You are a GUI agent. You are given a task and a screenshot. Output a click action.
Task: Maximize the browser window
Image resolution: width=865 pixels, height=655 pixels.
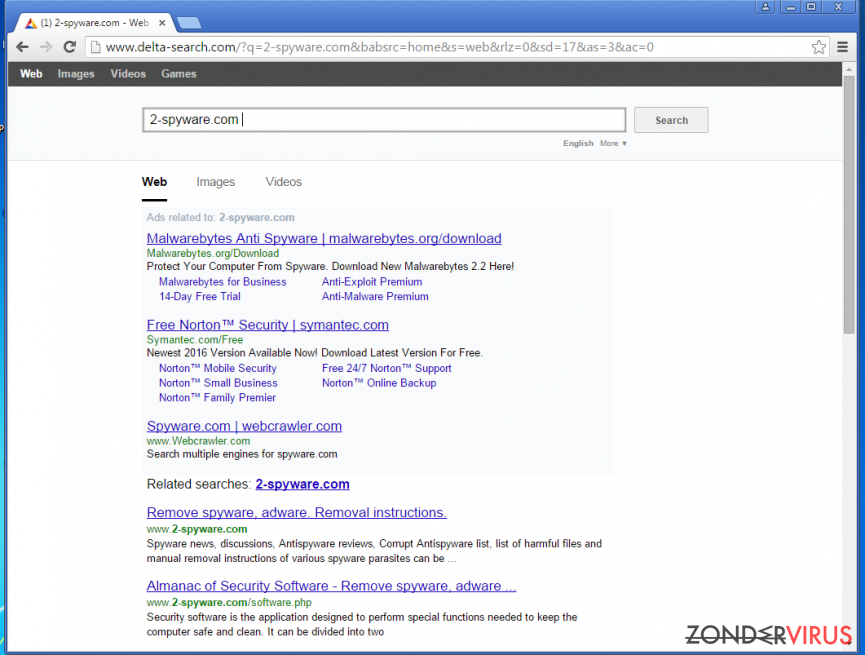pos(811,7)
